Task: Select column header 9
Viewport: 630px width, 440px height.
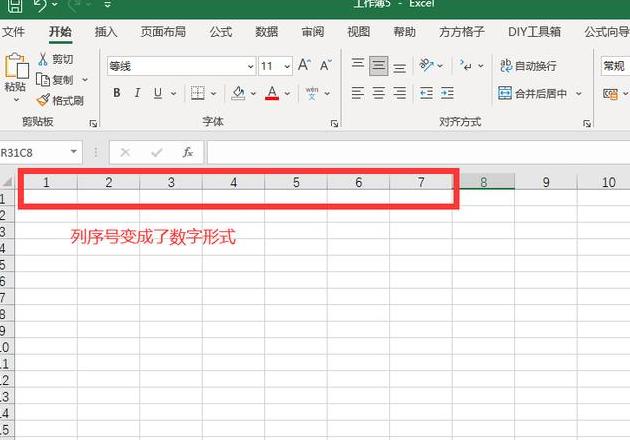Action: tap(546, 182)
